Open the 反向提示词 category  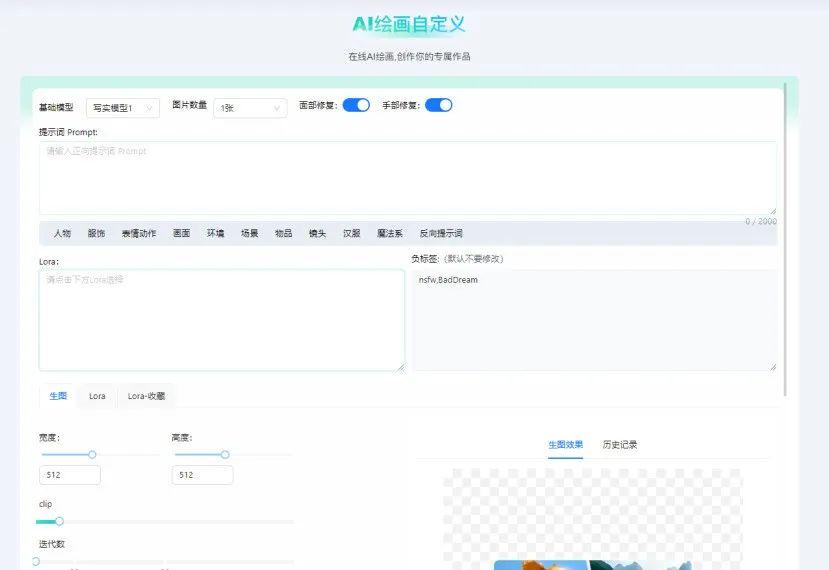coord(441,233)
